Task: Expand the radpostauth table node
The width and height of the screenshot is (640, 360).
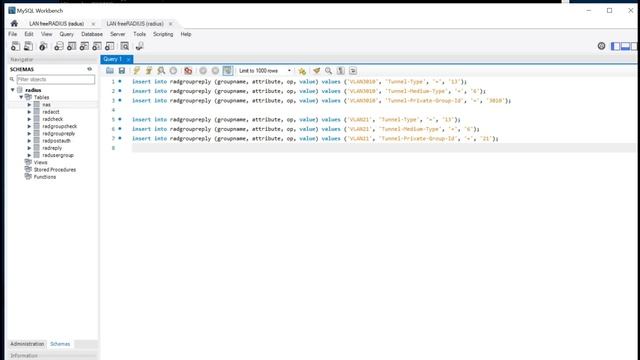Action: pos(29,141)
